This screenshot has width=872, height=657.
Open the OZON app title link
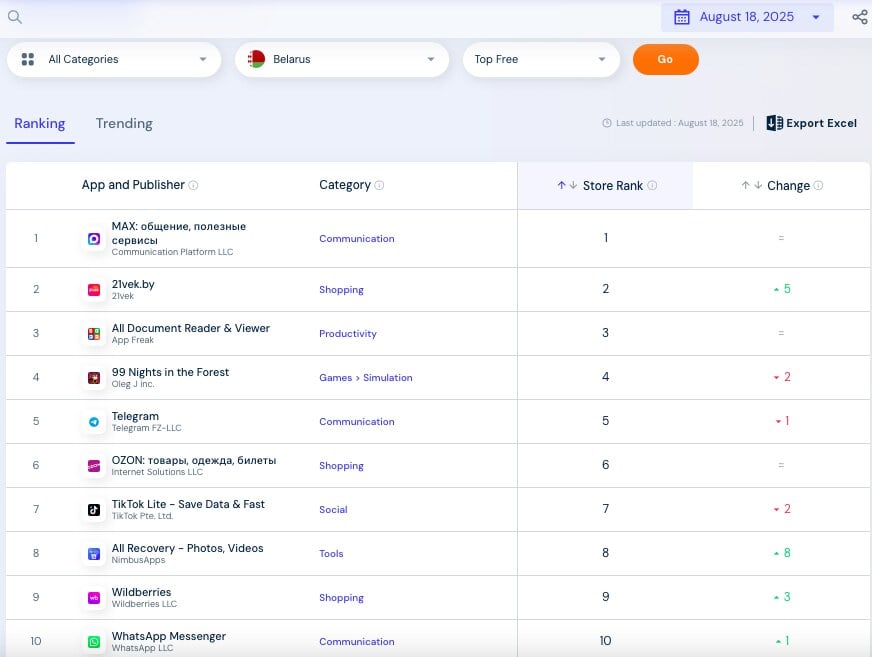pos(194,460)
